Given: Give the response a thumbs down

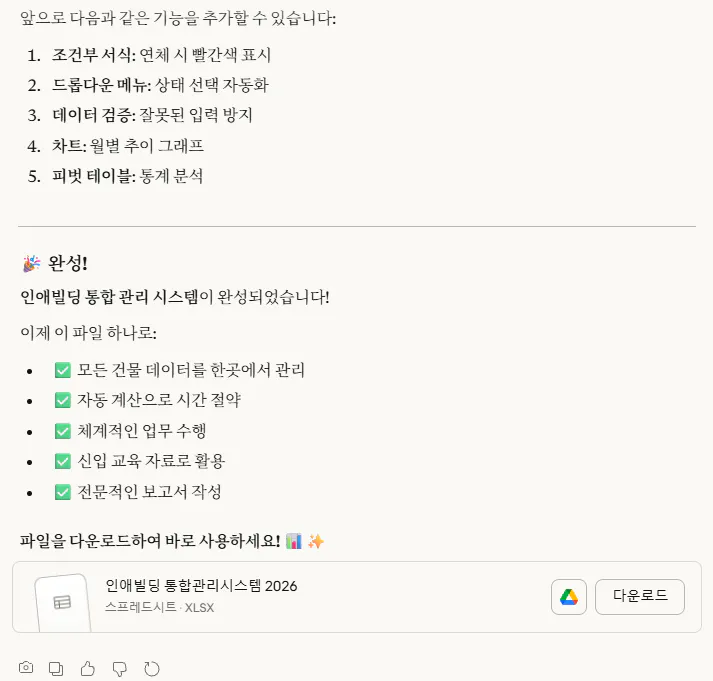Looking at the screenshot, I should click(120, 667).
